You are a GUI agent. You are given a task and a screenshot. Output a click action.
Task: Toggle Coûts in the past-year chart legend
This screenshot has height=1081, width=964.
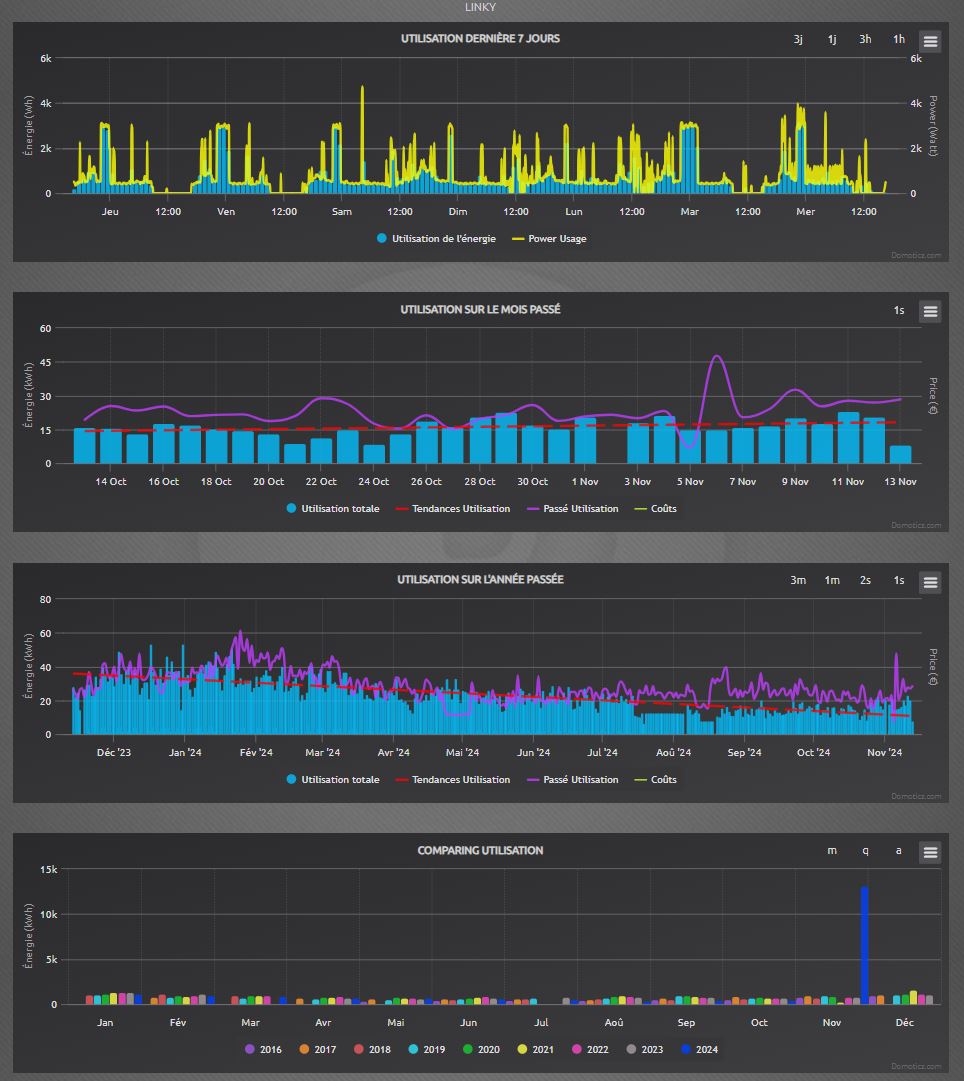point(656,780)
